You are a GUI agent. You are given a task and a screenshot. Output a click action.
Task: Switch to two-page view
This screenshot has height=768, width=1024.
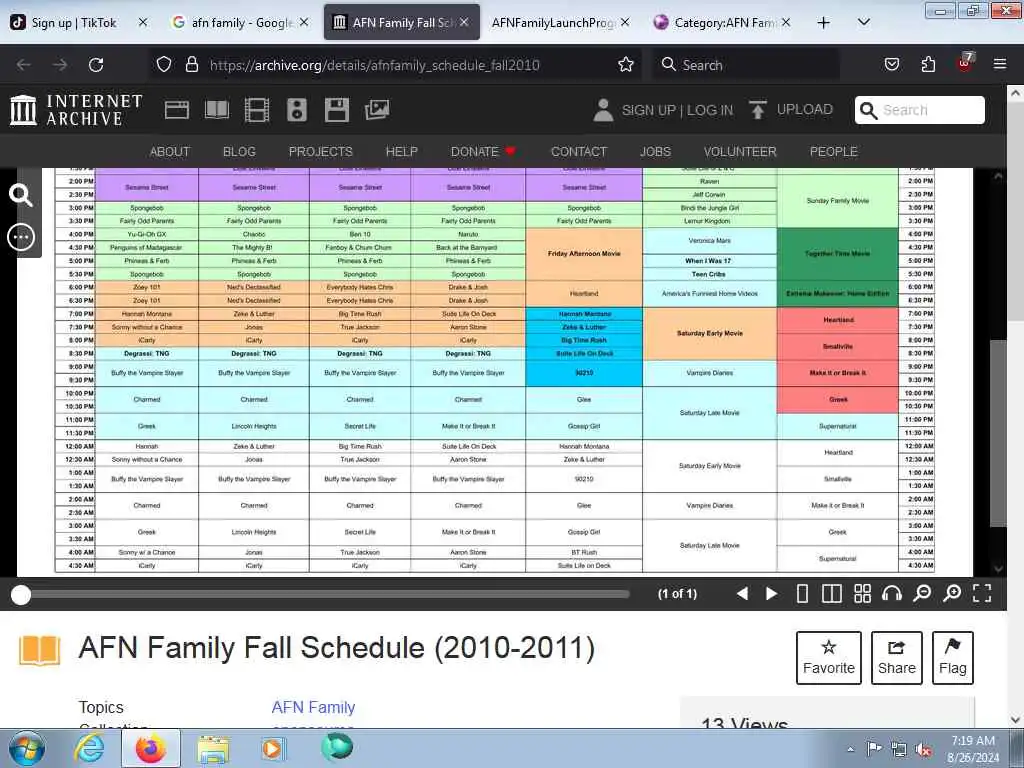831,594
